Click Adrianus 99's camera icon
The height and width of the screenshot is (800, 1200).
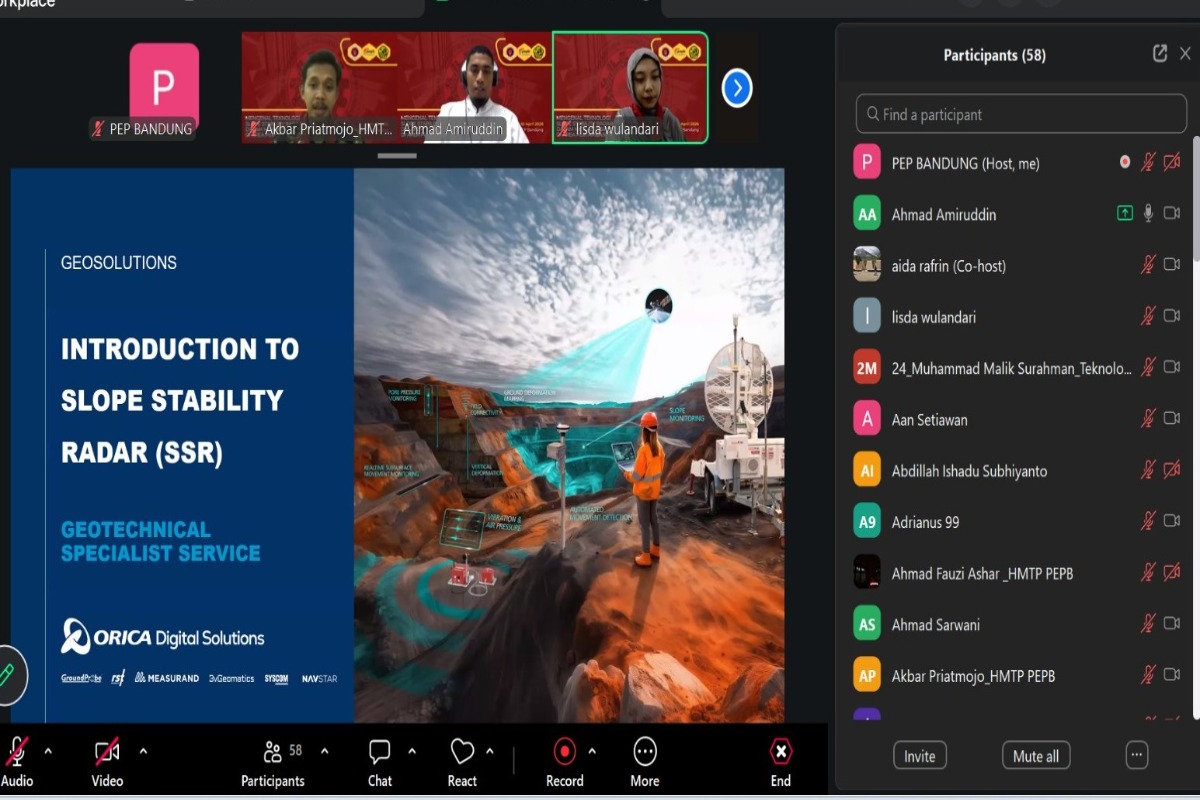click(x=1172, y=521)
